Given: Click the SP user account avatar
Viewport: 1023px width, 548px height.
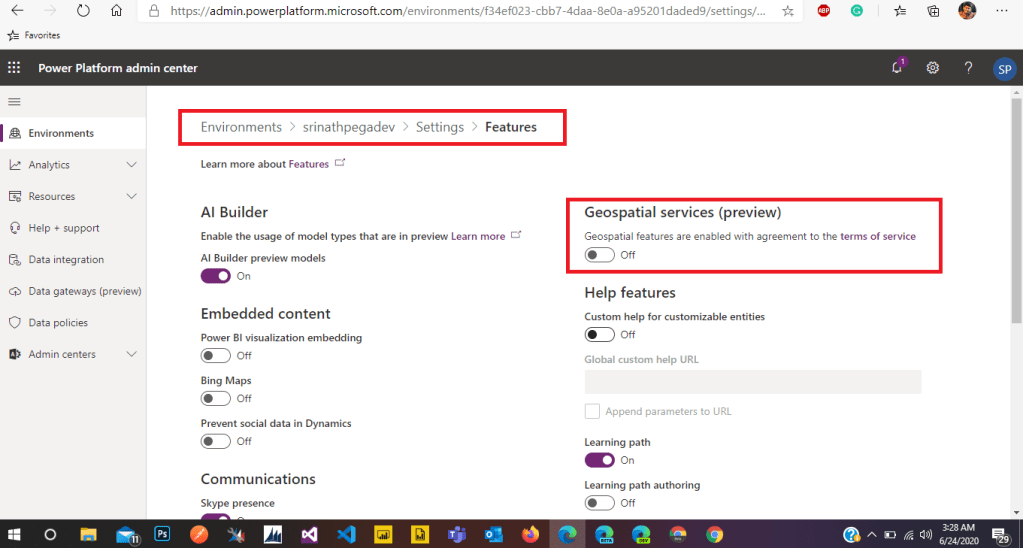Looking at the screenshot, I should (x=1003, y=68).
